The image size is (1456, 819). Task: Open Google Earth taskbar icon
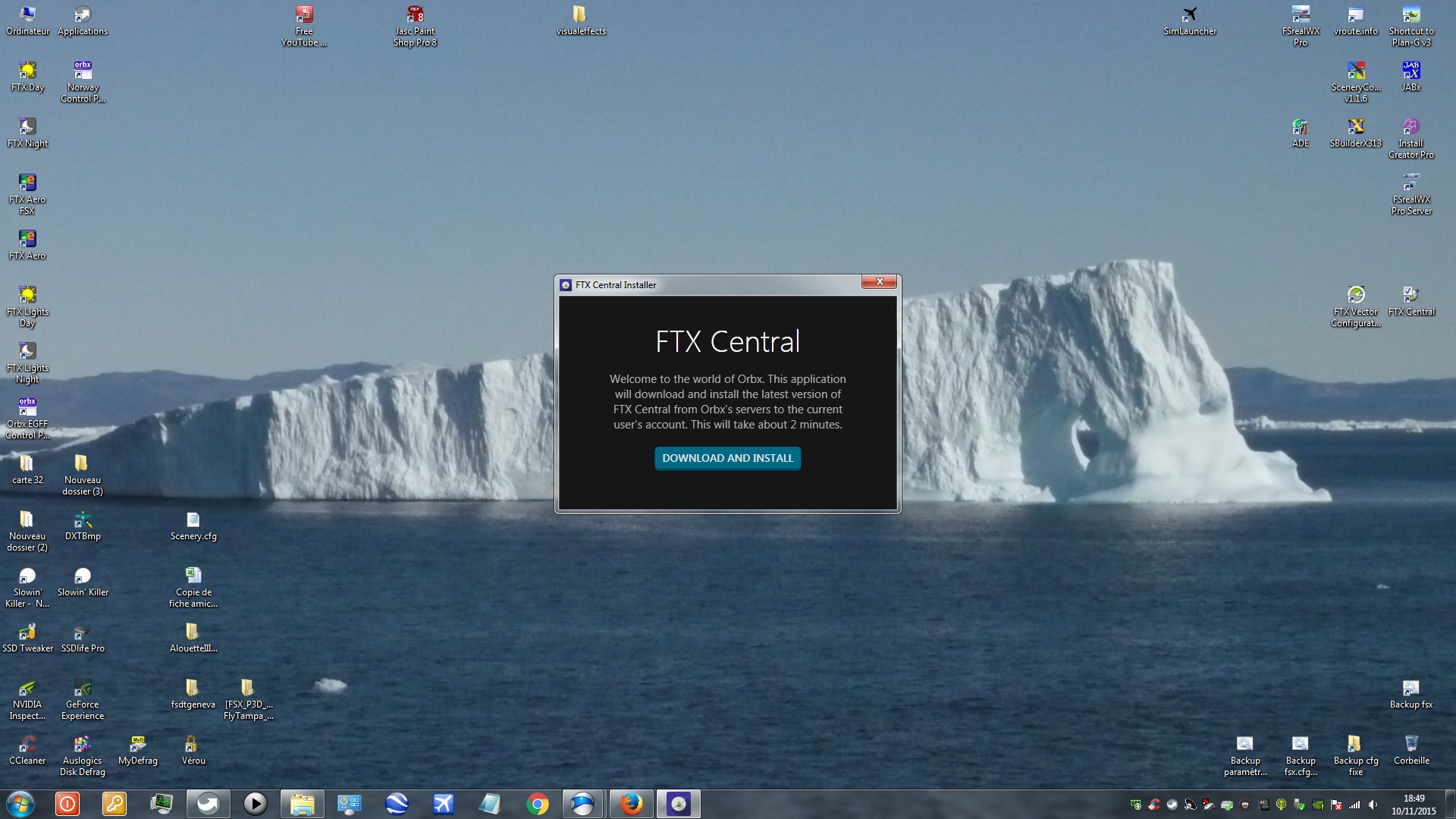click(x=396, y=804)
